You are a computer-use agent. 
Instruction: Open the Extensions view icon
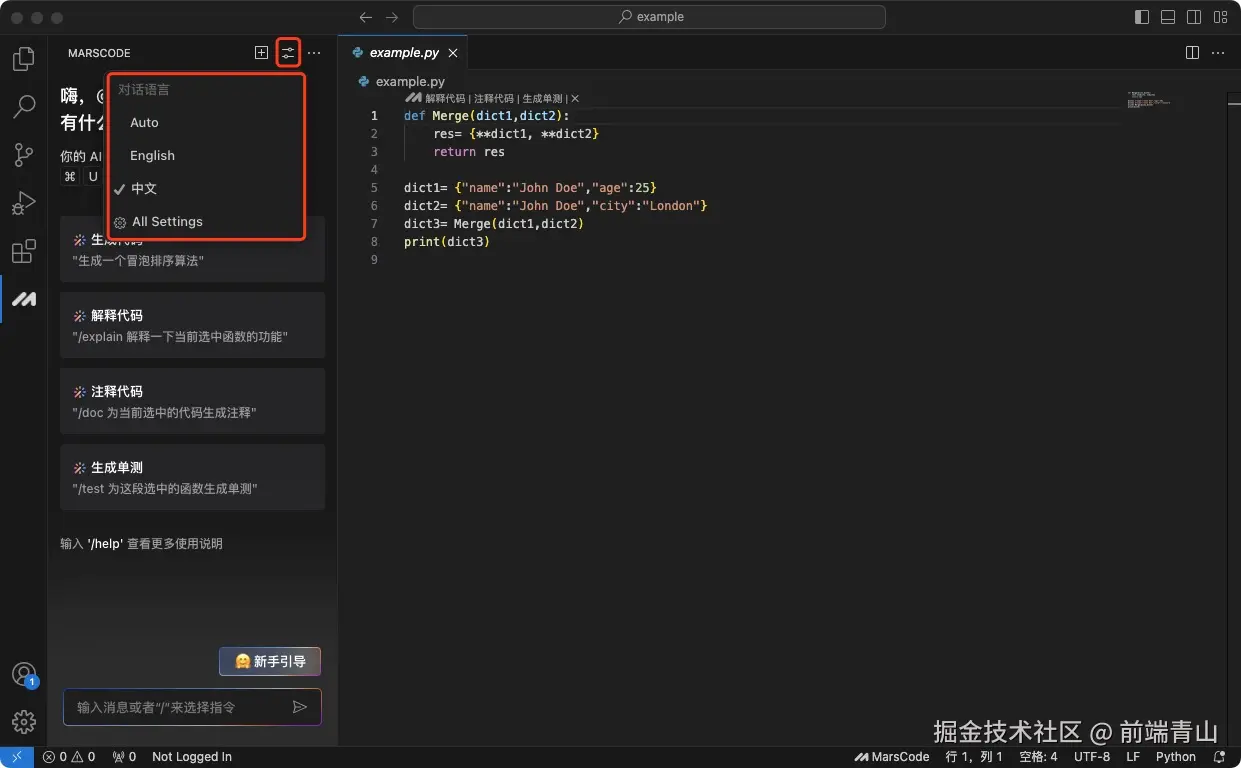point(24,251)
